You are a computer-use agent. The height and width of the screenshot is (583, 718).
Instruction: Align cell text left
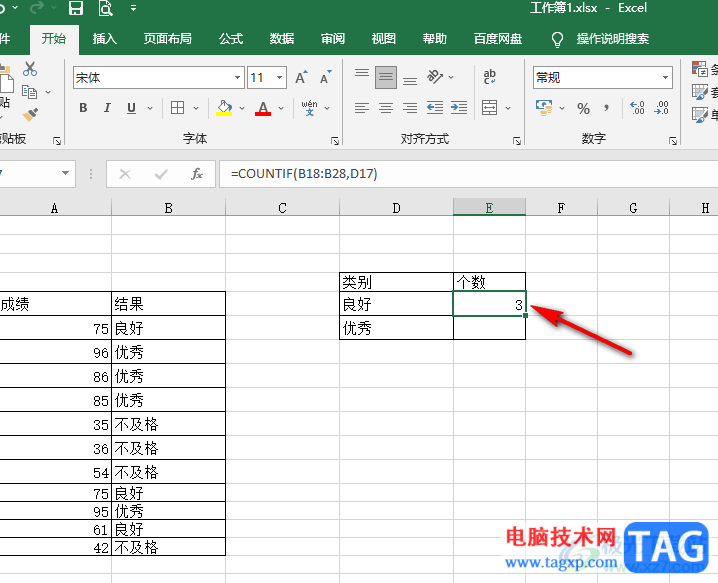362,108
